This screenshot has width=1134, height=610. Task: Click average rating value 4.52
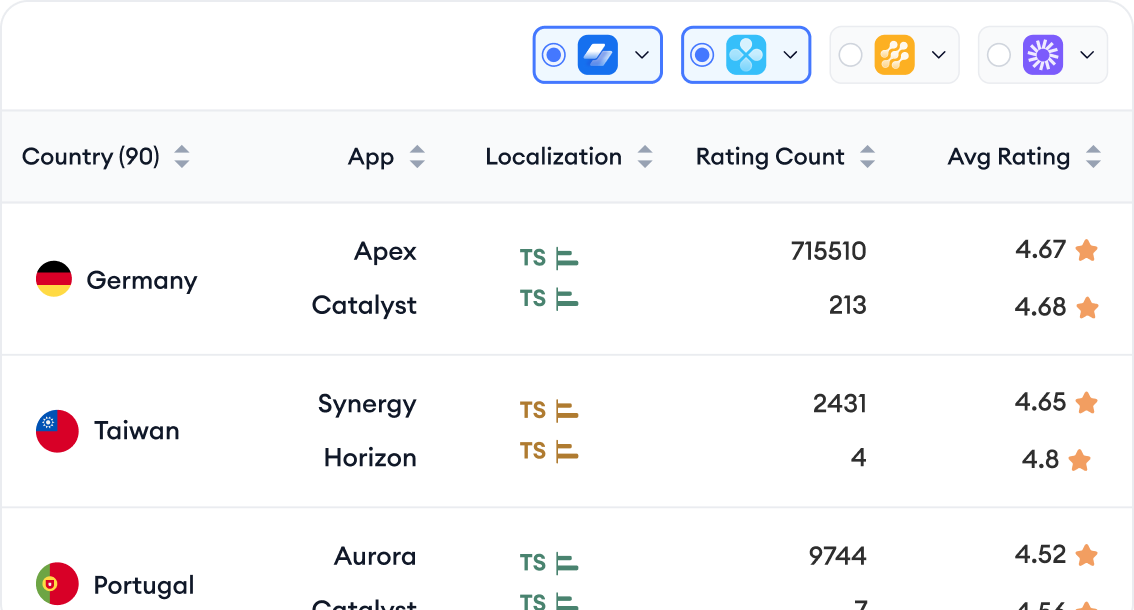tap(1041, 554)
